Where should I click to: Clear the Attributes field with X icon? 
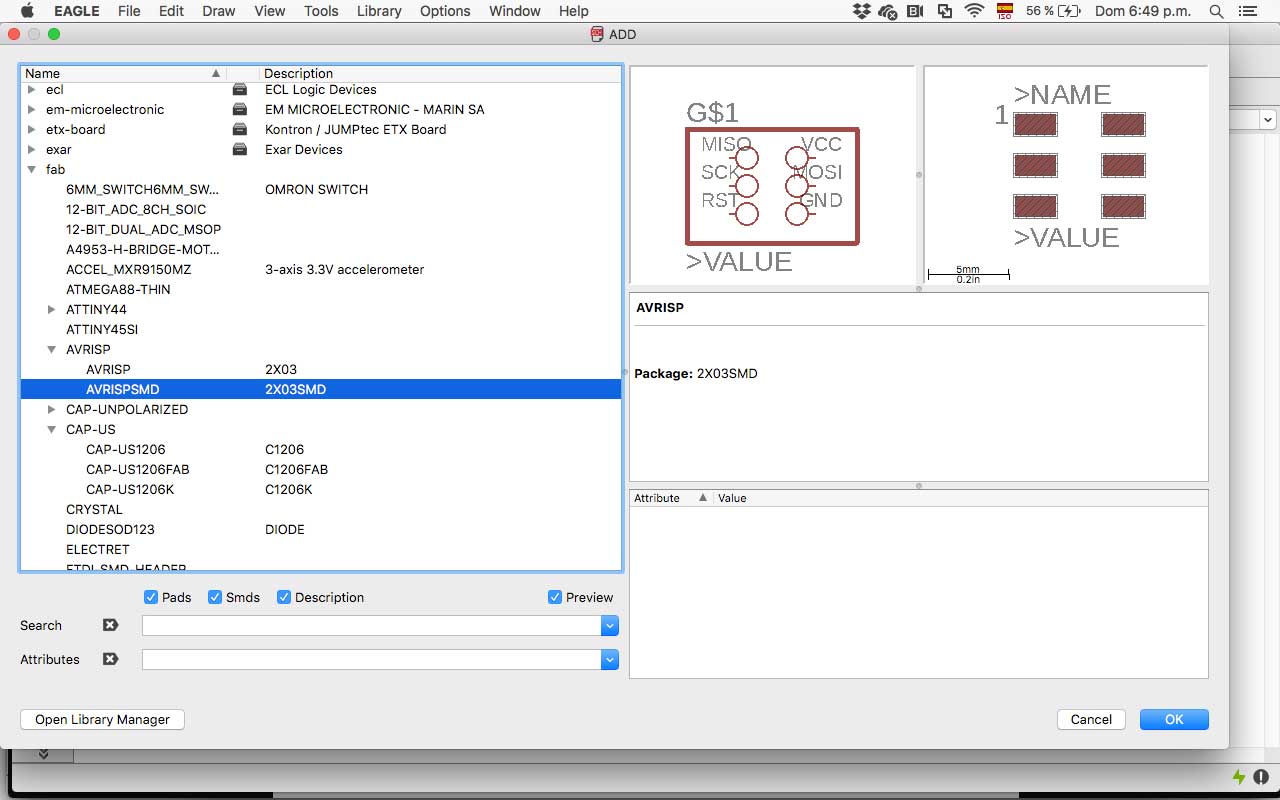click(x=110, y=659)
